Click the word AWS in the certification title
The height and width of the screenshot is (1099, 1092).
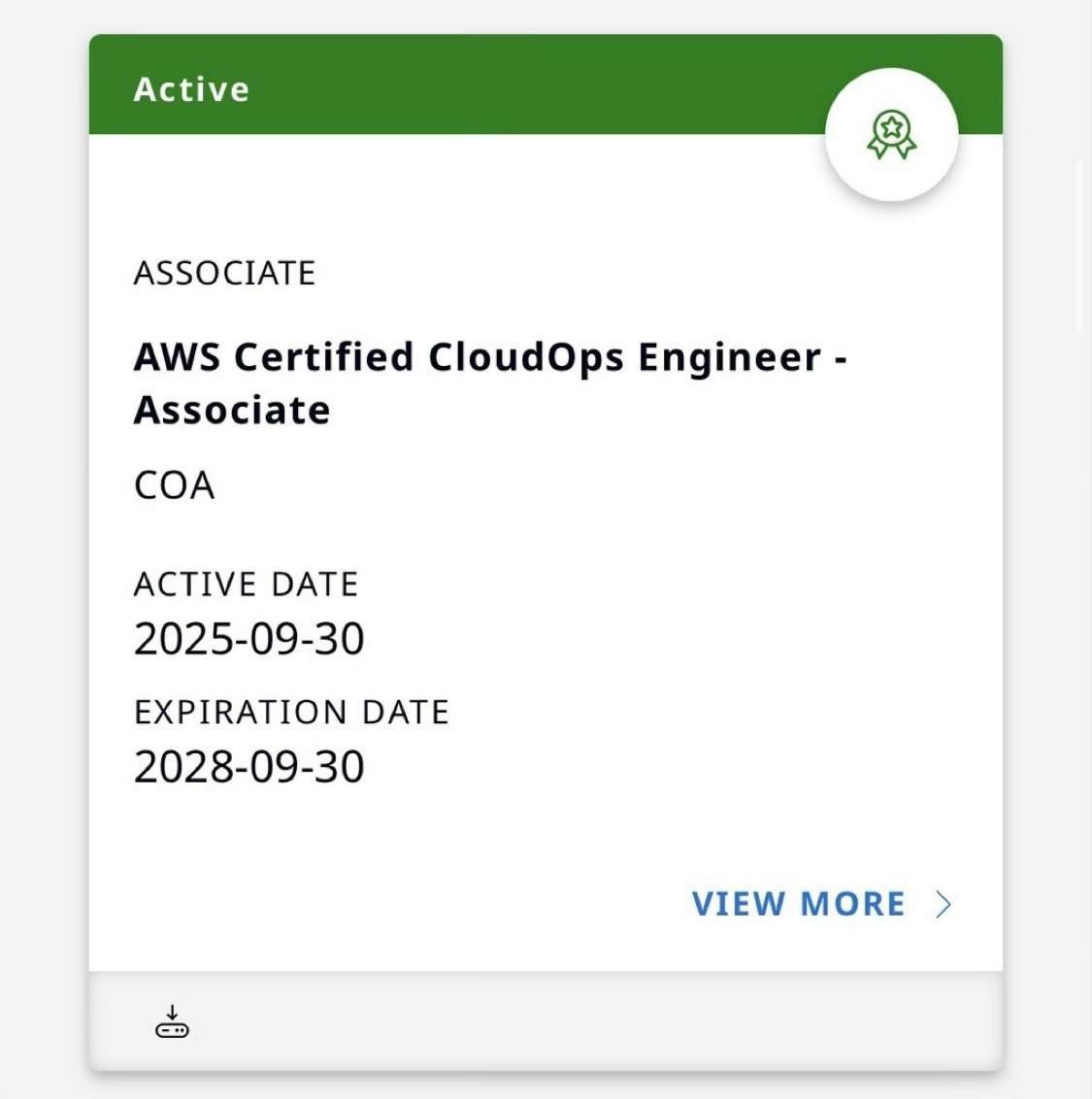(176, 357)
